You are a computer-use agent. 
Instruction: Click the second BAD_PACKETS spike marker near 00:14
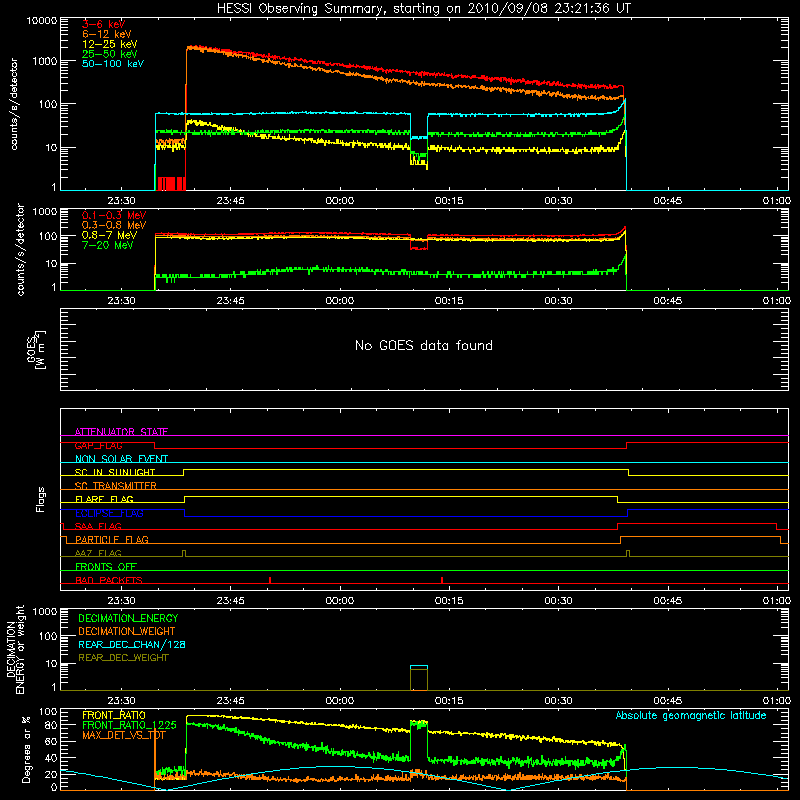coord(442,580)
